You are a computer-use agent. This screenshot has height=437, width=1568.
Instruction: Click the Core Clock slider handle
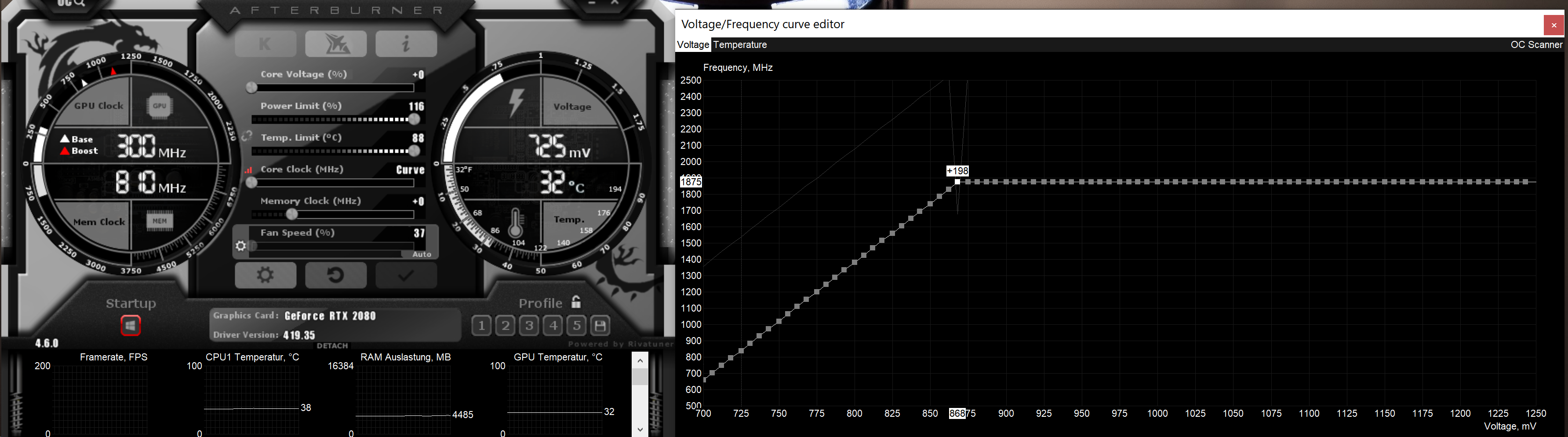251,182
